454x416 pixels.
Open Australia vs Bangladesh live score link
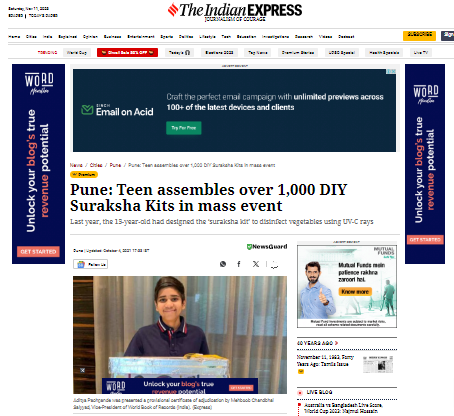[343, 408]
